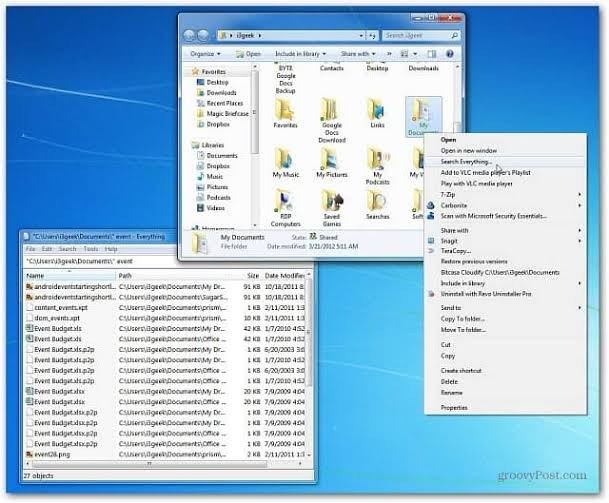Sort Everything results by Name column
This screenshot has height=503, width=609.
coord(70,276)
